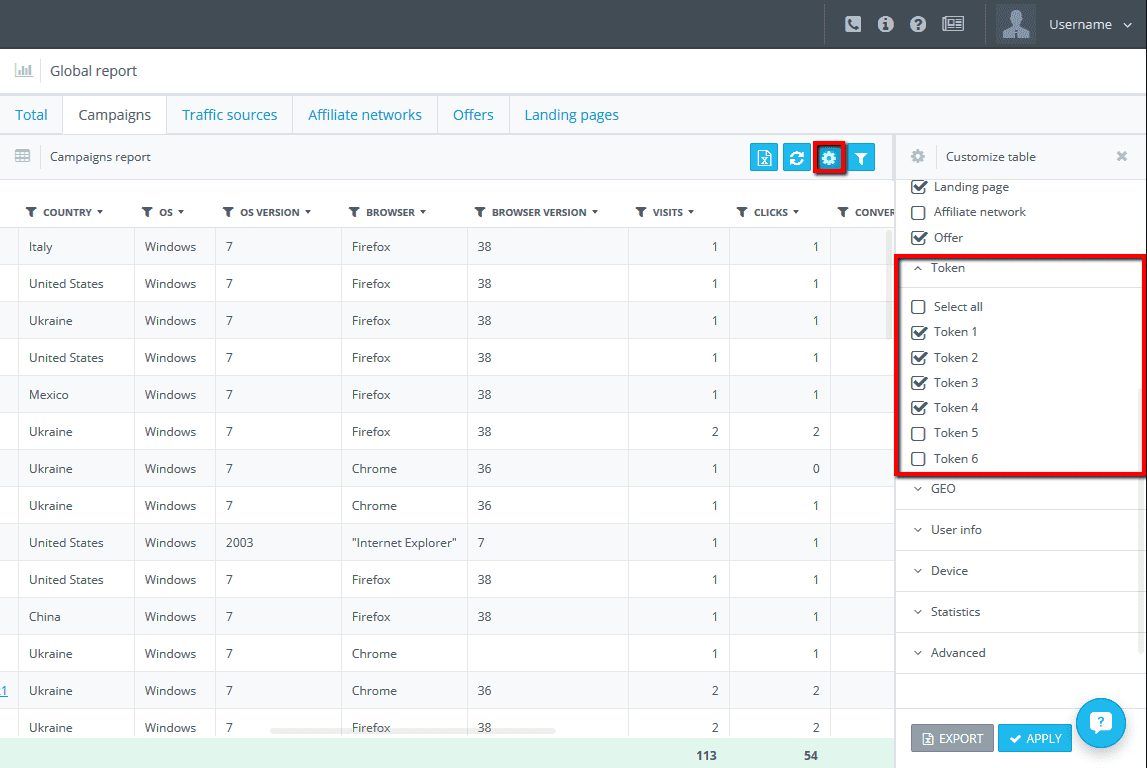Image resolution: width=1147 pixels, height=768 pixels.
Task: Uncheck the Token 2 checkbox
Action: point(919,358)
